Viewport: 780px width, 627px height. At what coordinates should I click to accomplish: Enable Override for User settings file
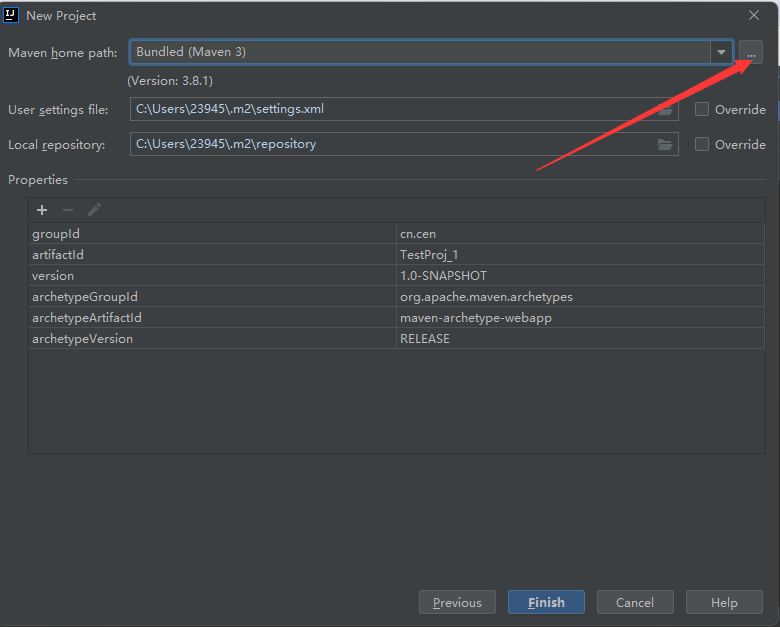click(702, 109)
